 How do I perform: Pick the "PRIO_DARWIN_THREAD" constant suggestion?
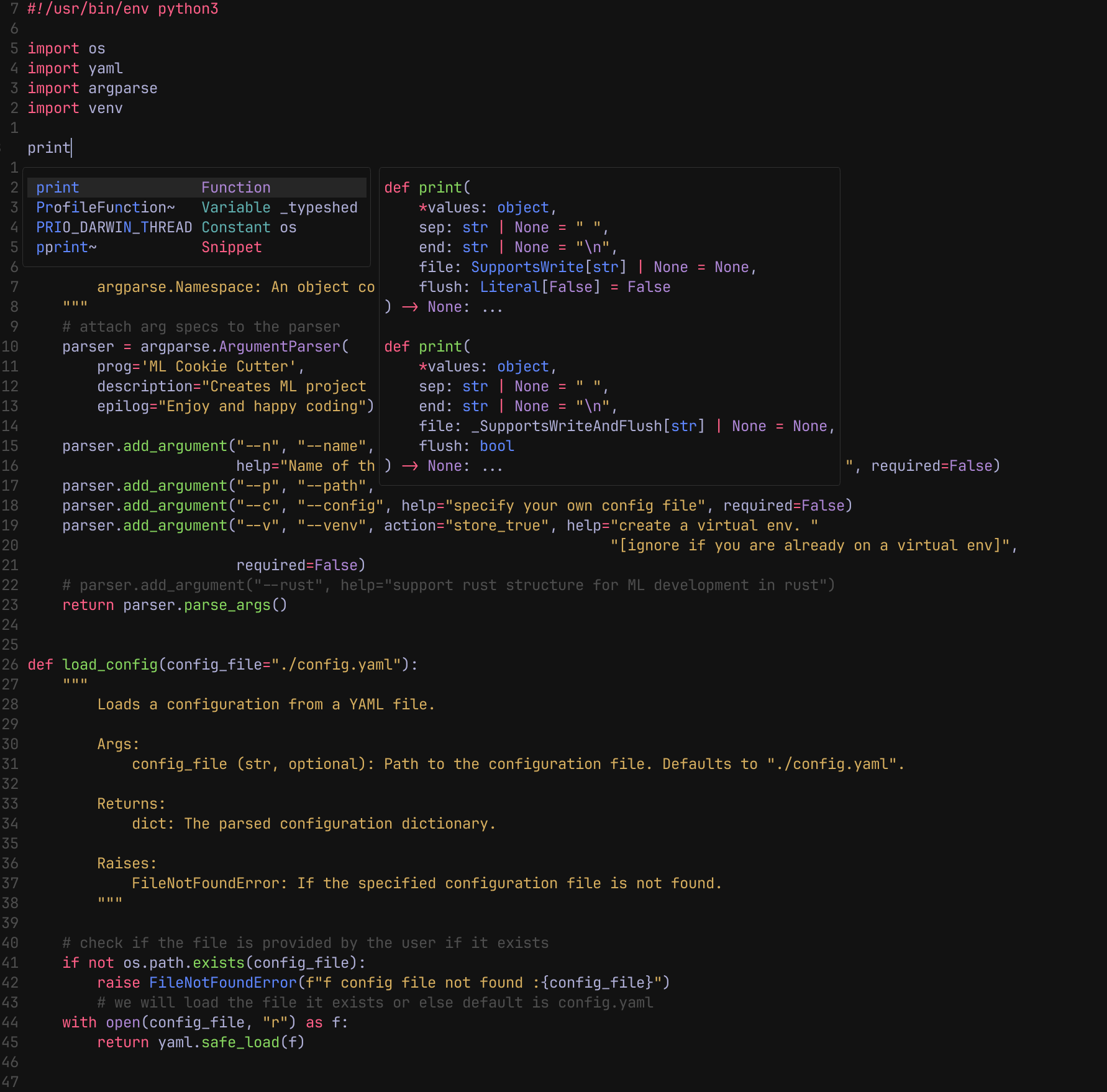pyautogui.click(x=114, y=227)
